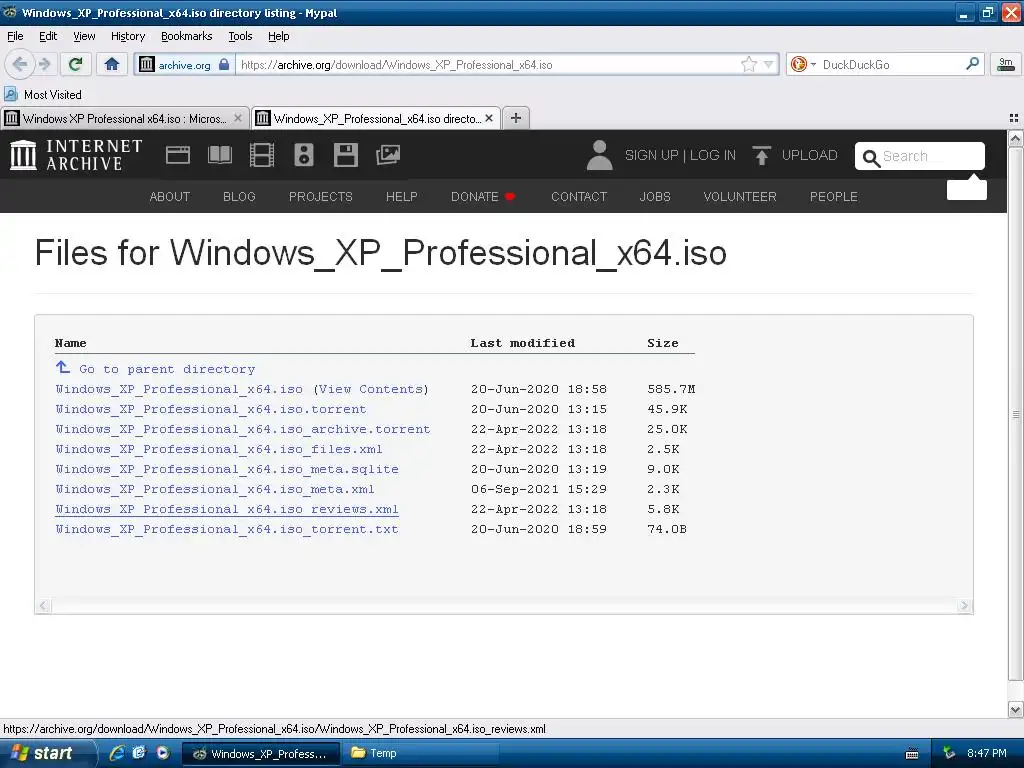Click the browser forward arrow

click(x=44, y=64)
